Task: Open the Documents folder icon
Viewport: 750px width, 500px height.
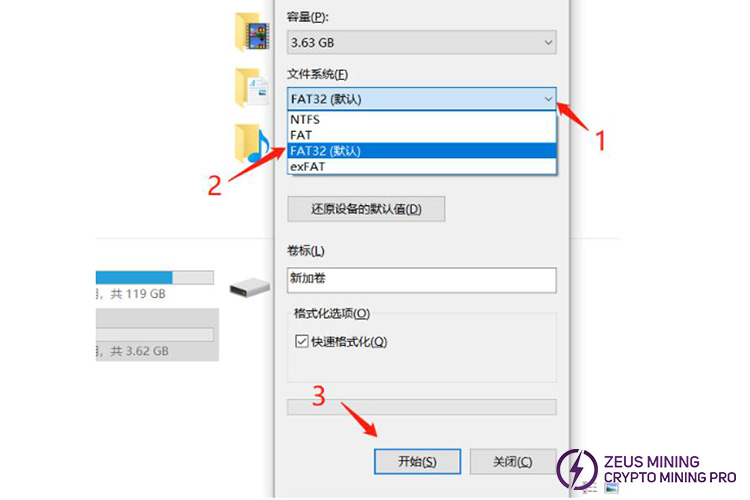Action: pos(252,88)
